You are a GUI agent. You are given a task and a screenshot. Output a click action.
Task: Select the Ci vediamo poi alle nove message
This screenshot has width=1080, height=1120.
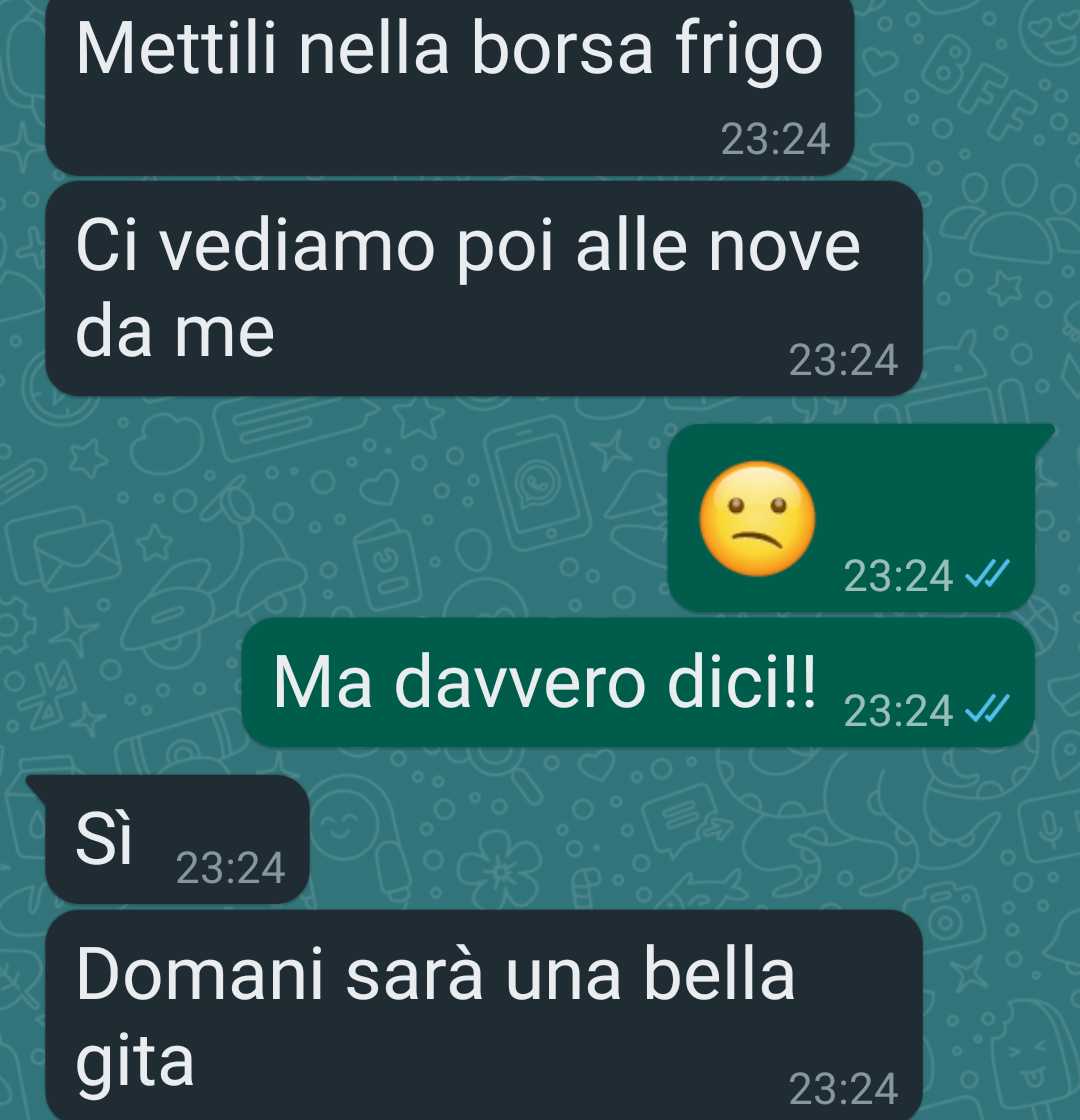point(484,289)
